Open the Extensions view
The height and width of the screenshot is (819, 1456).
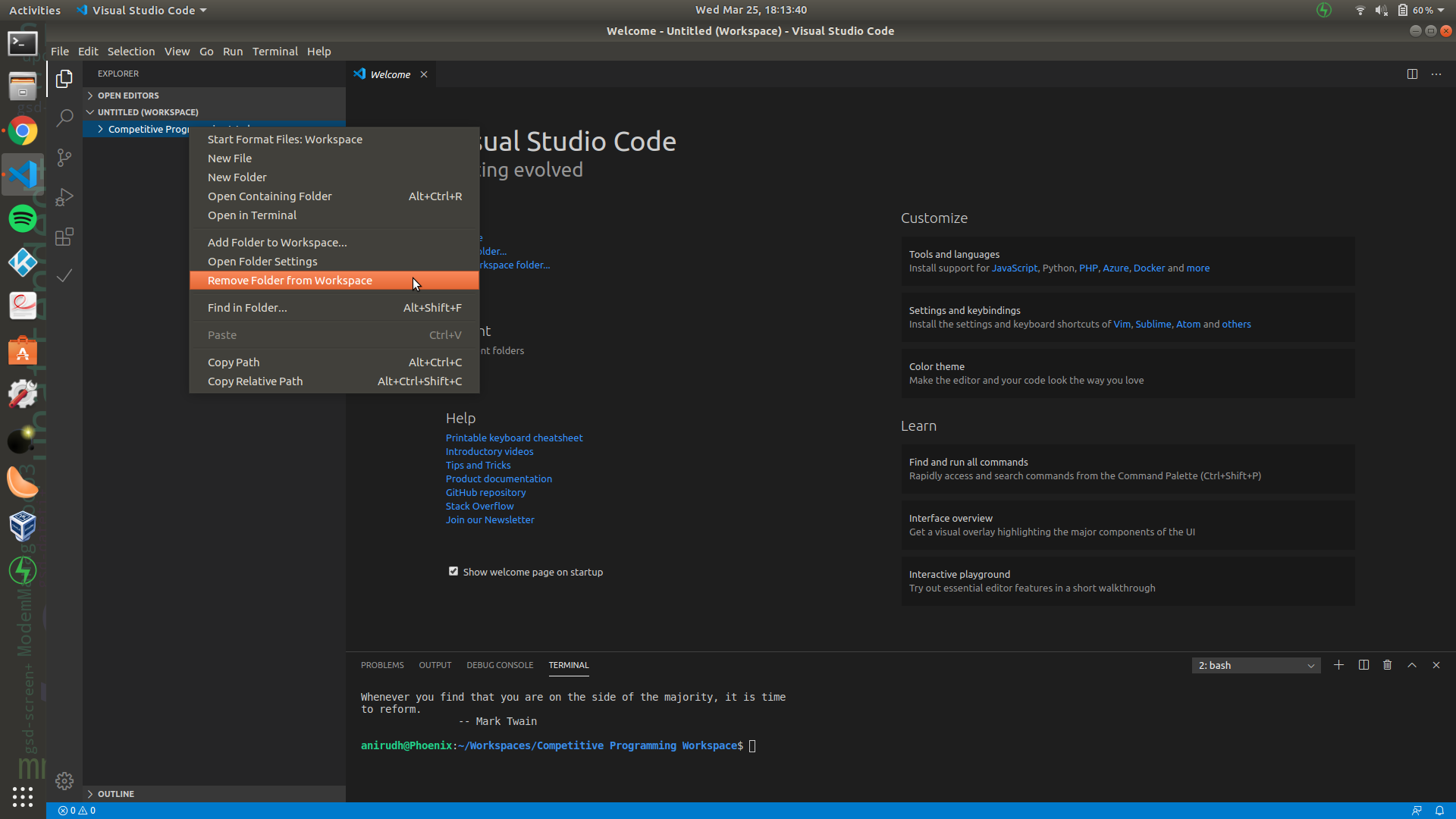64,237
